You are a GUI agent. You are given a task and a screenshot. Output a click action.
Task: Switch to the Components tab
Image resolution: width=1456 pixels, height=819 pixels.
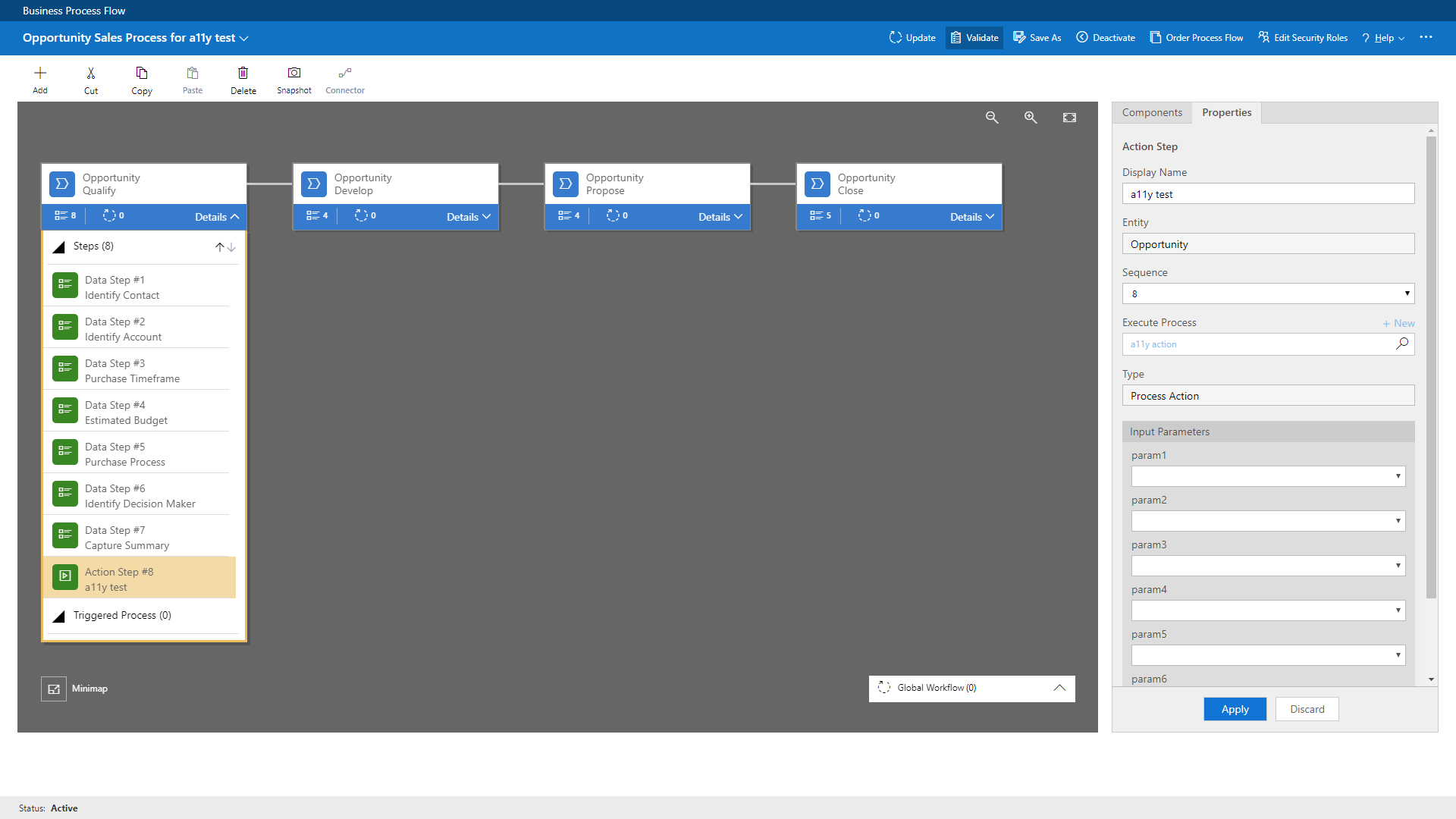point(1151,112)
